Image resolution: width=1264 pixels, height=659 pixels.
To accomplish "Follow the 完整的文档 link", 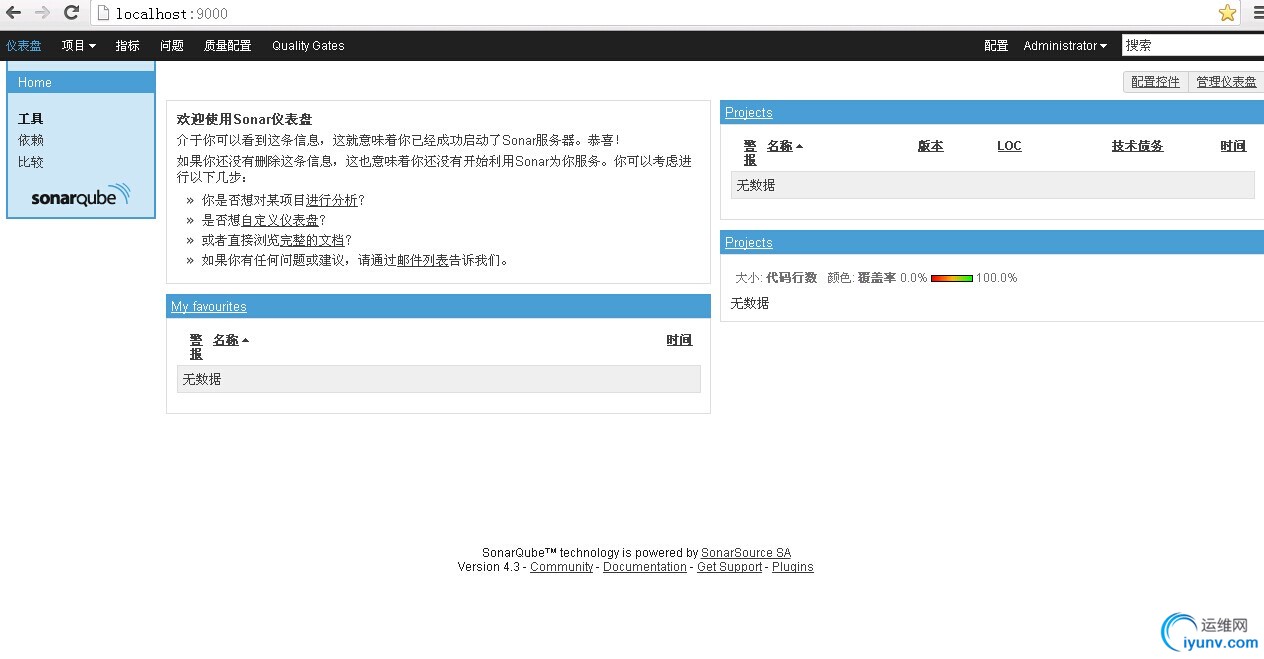I will pos(312,240).
